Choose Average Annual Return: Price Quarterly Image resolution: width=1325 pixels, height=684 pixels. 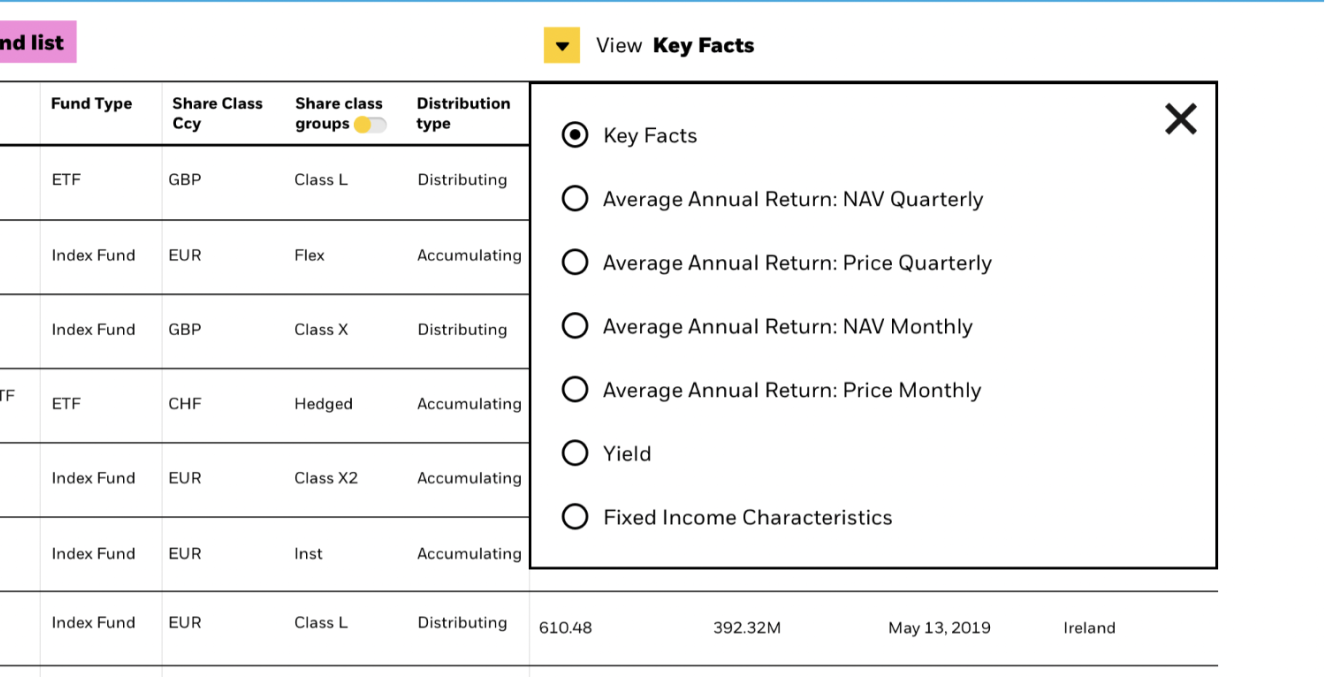point(575,263)
